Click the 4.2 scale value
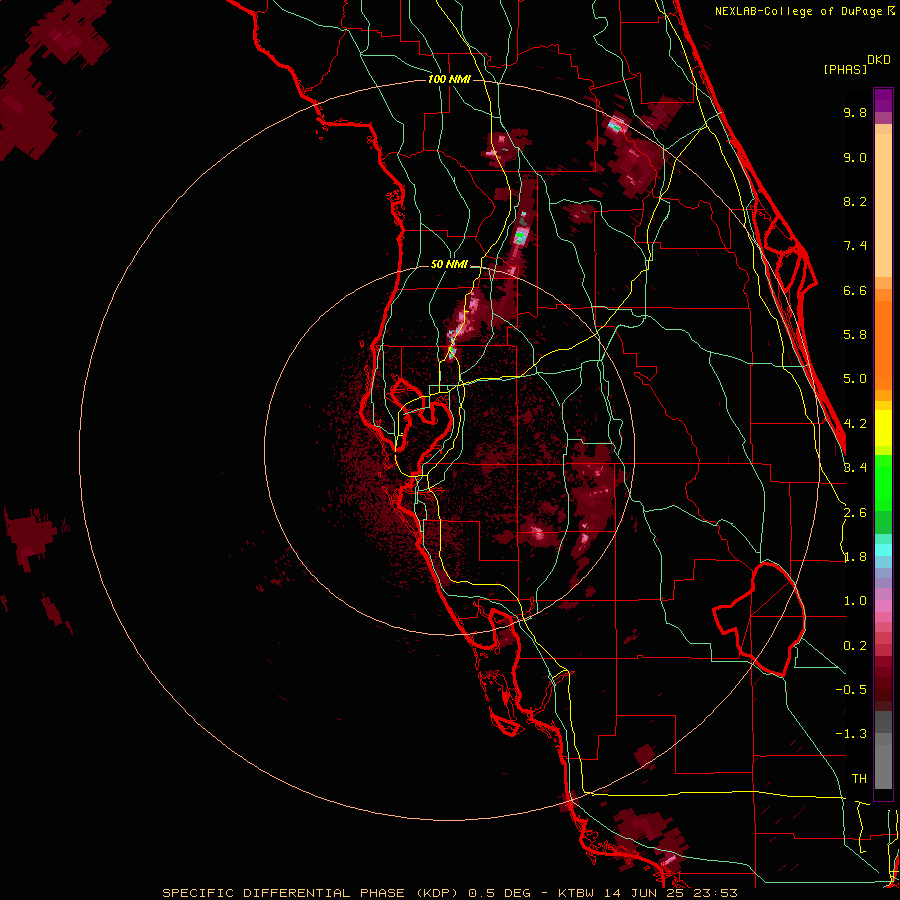900x900 pixels. 855,424
